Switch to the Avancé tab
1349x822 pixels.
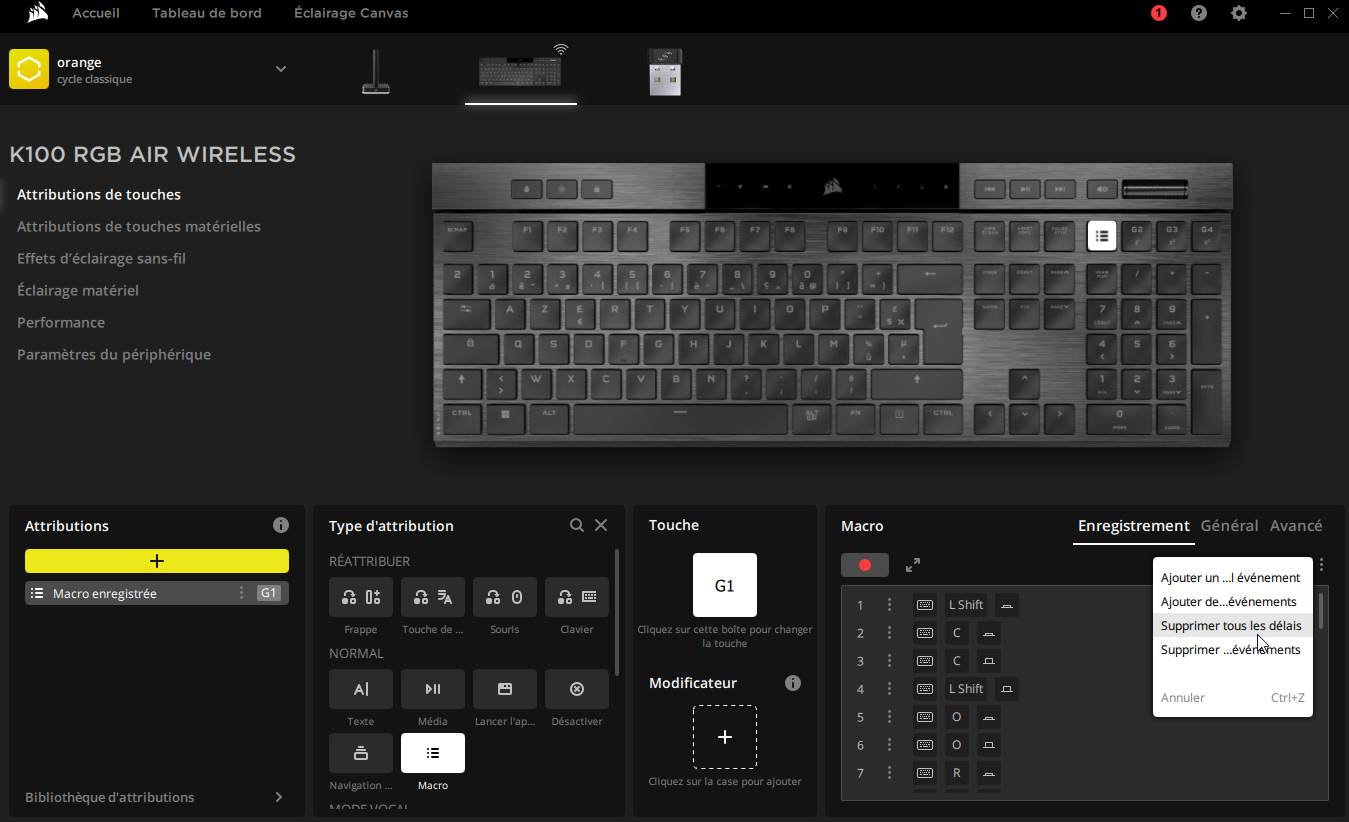[x=1296, y=525]
